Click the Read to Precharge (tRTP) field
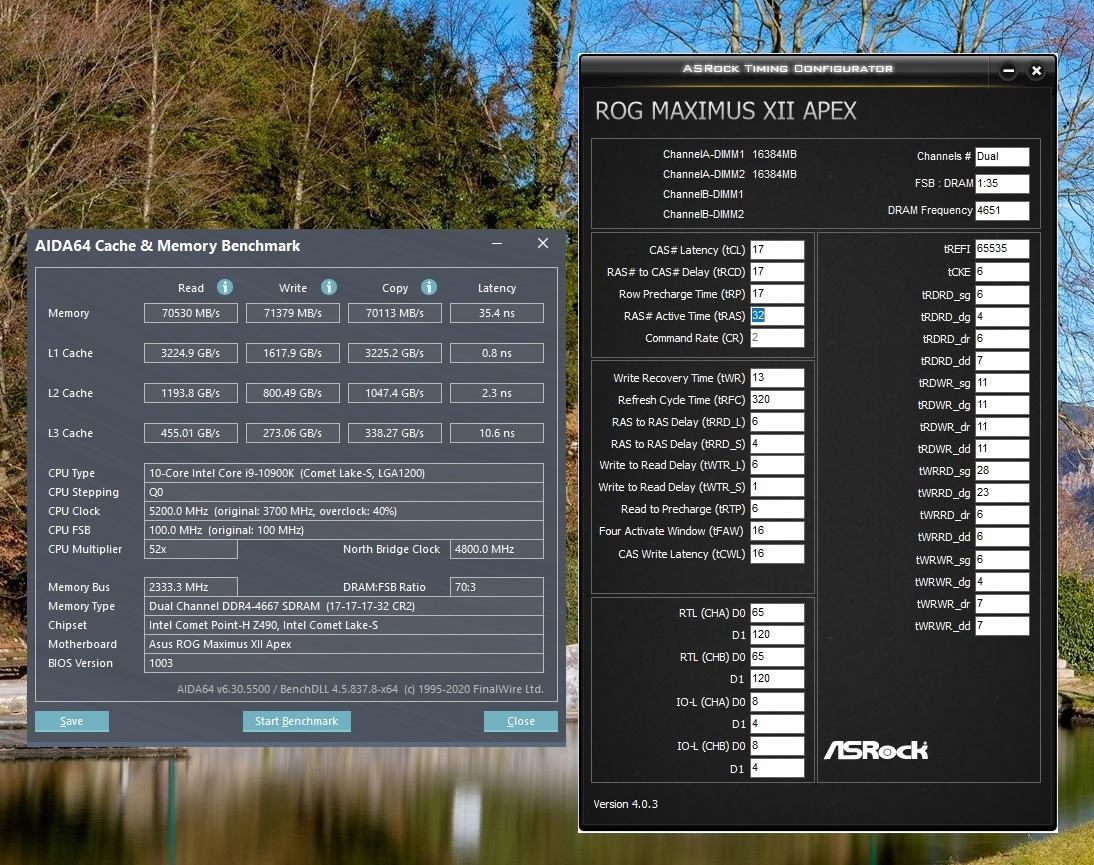 (777, 509)
